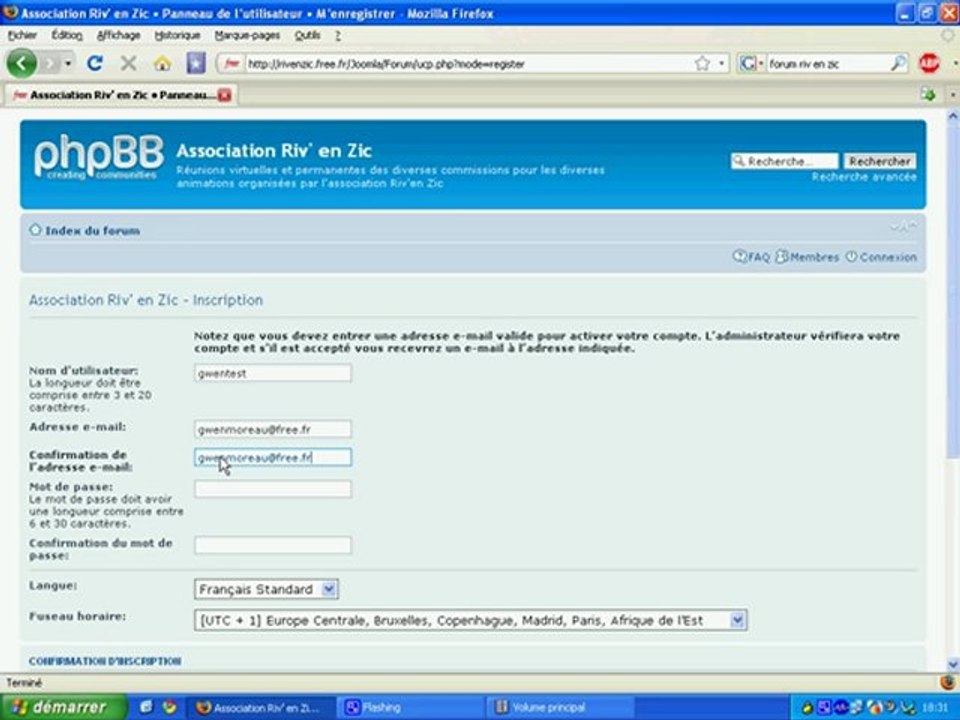Click the Mot de passe field
Image resolution: width=960 pixels, height=720 pixels.
click(273, 489)
